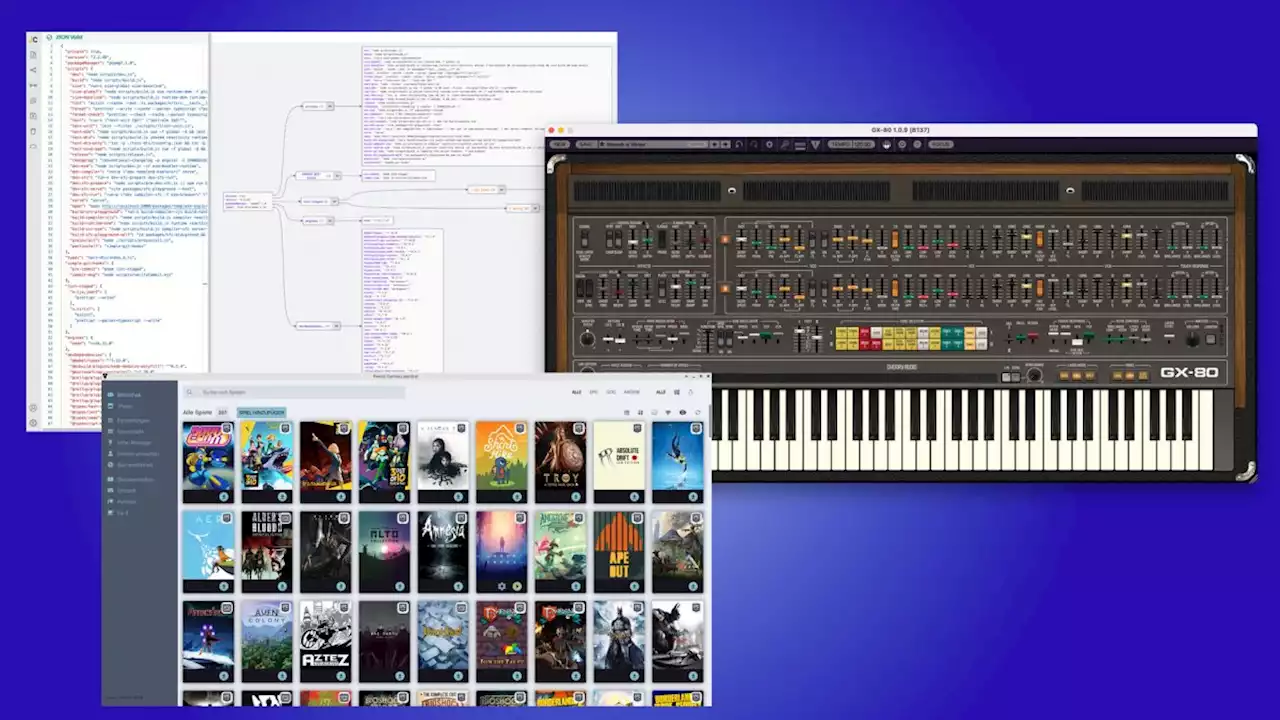Image resolution: width=1280 pixels, height=720 pixels.
Task: Select the first ALLE store filter
Action: click(x=576, y=392)
